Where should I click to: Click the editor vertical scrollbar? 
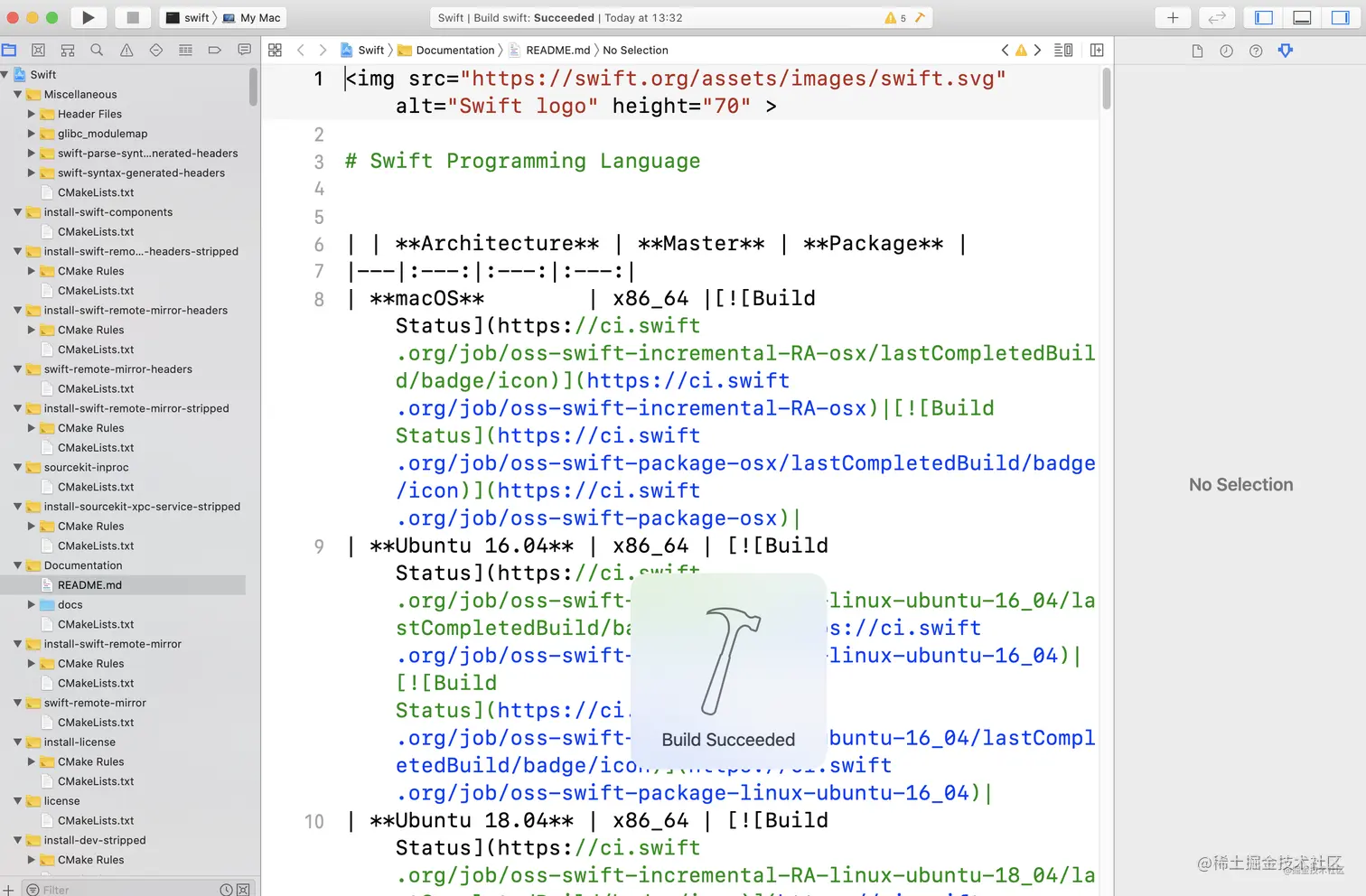(x=1107, y=89)
